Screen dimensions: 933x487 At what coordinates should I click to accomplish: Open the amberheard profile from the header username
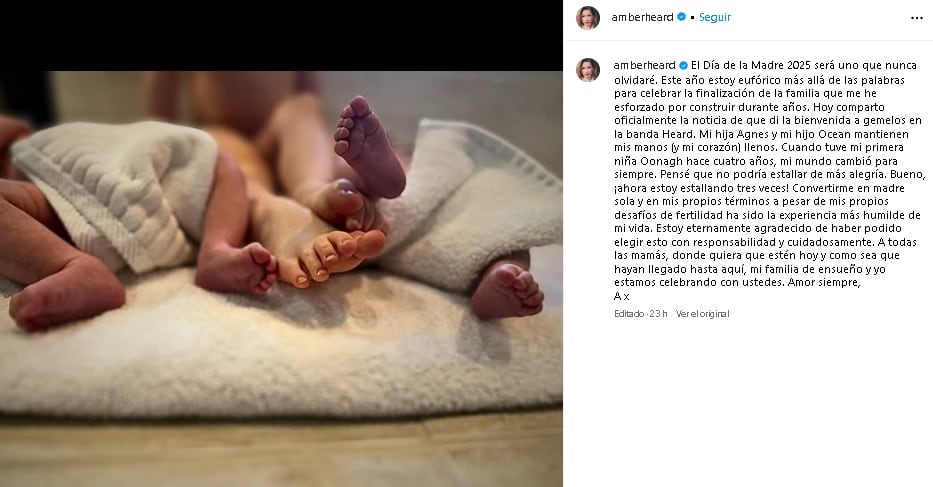click(642, 17)
